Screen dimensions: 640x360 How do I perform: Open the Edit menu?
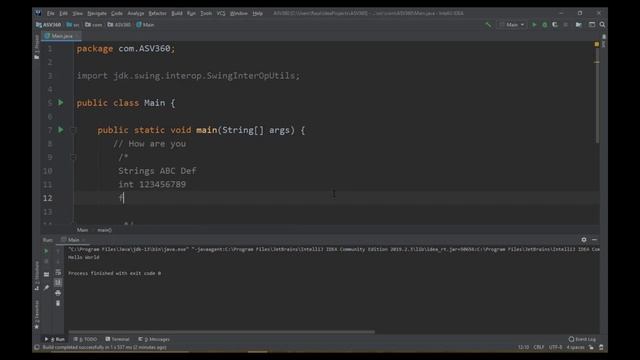(64, 13)
